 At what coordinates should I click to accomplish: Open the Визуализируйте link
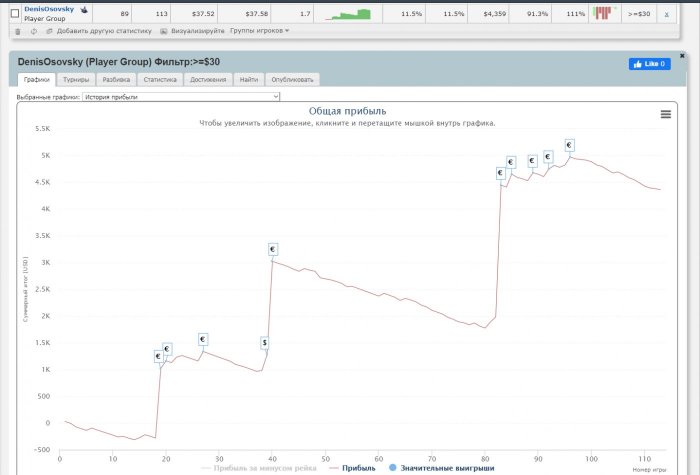pos(198,31)
